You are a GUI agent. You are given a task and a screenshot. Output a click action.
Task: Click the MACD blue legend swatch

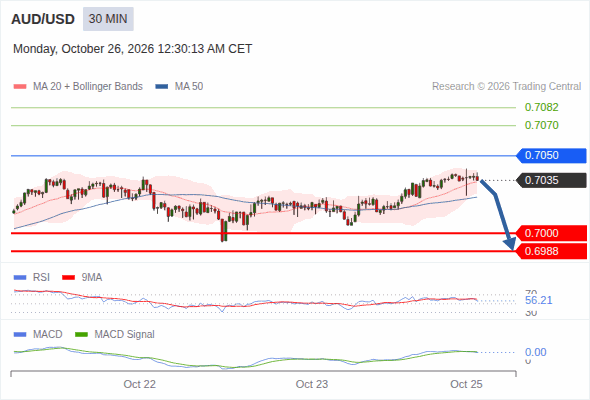pyautogui.click(x=20, y=335)
